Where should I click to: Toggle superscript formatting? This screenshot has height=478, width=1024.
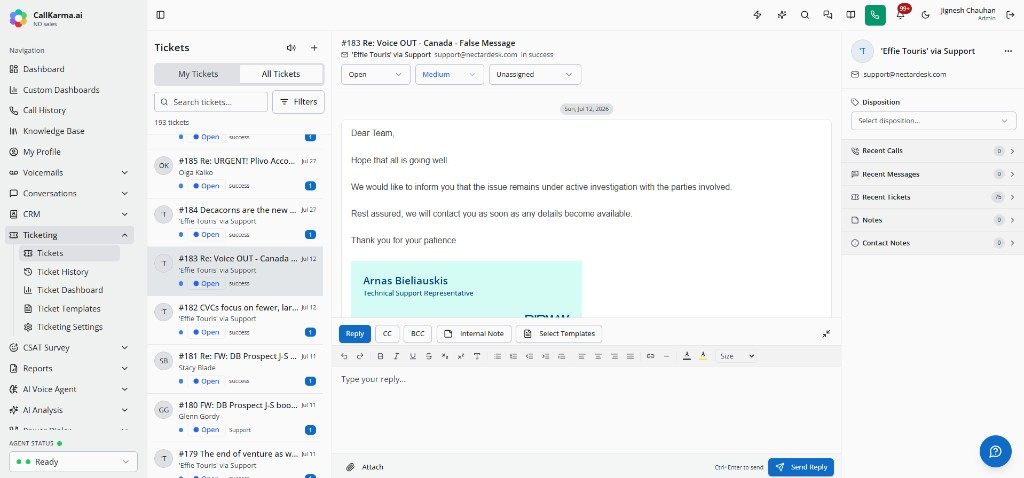click(460, 357)
